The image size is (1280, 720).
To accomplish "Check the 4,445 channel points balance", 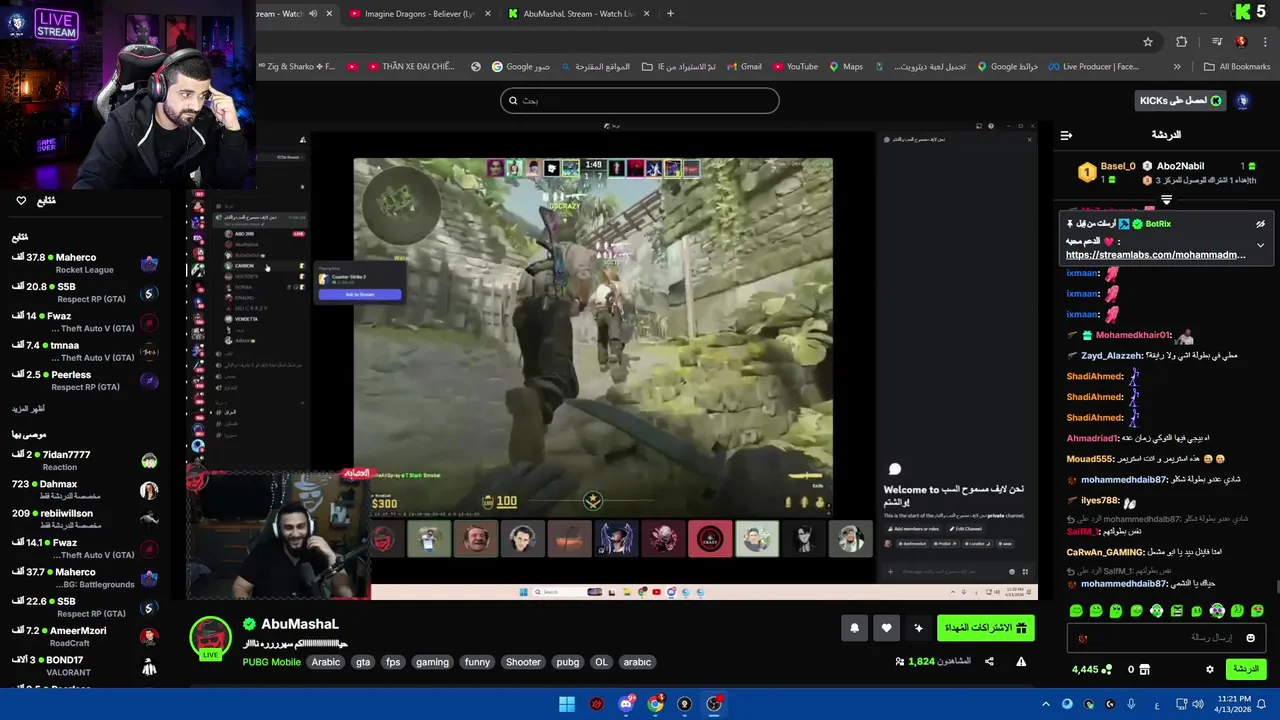I will coord(1091,669).
